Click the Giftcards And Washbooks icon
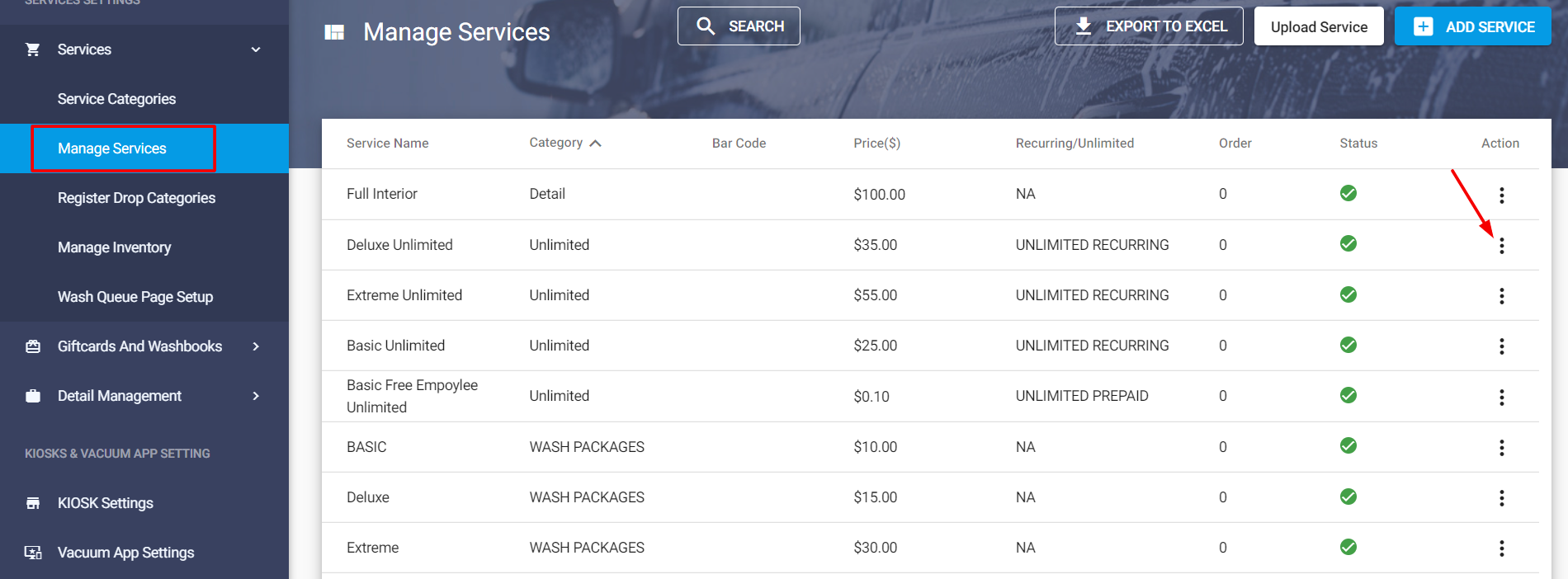 click(33, 346)
